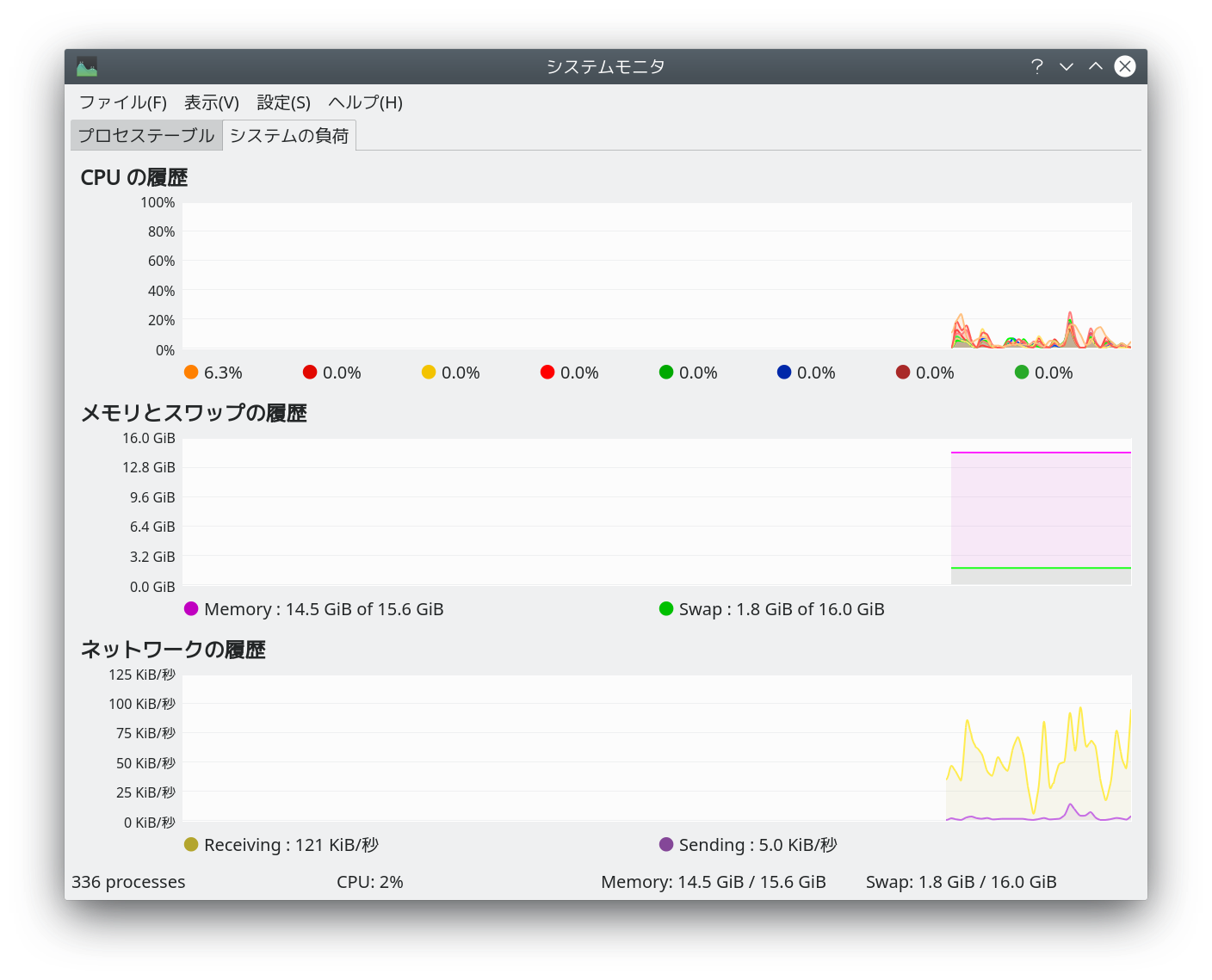Click the blue CPU color swatch
This screenshot has width=1212, height=980.
coord(784,372)
